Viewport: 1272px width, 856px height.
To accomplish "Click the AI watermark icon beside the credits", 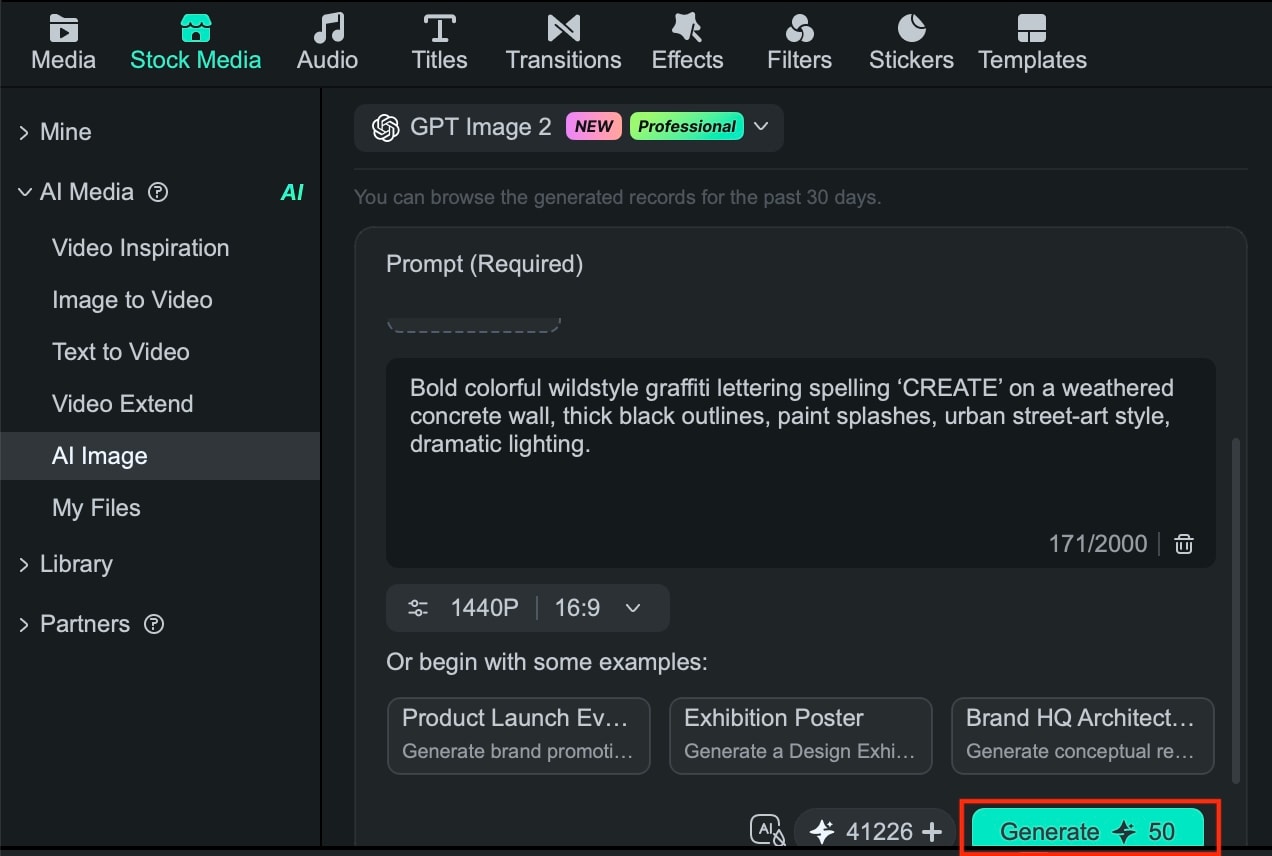I will (x=766, y=831).
